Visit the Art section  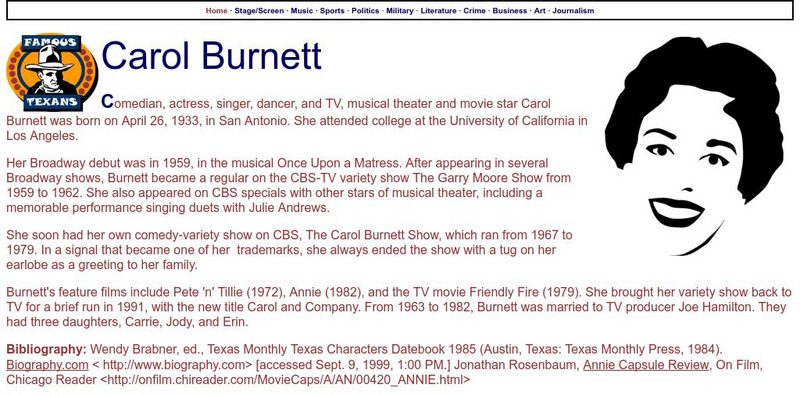540,11
